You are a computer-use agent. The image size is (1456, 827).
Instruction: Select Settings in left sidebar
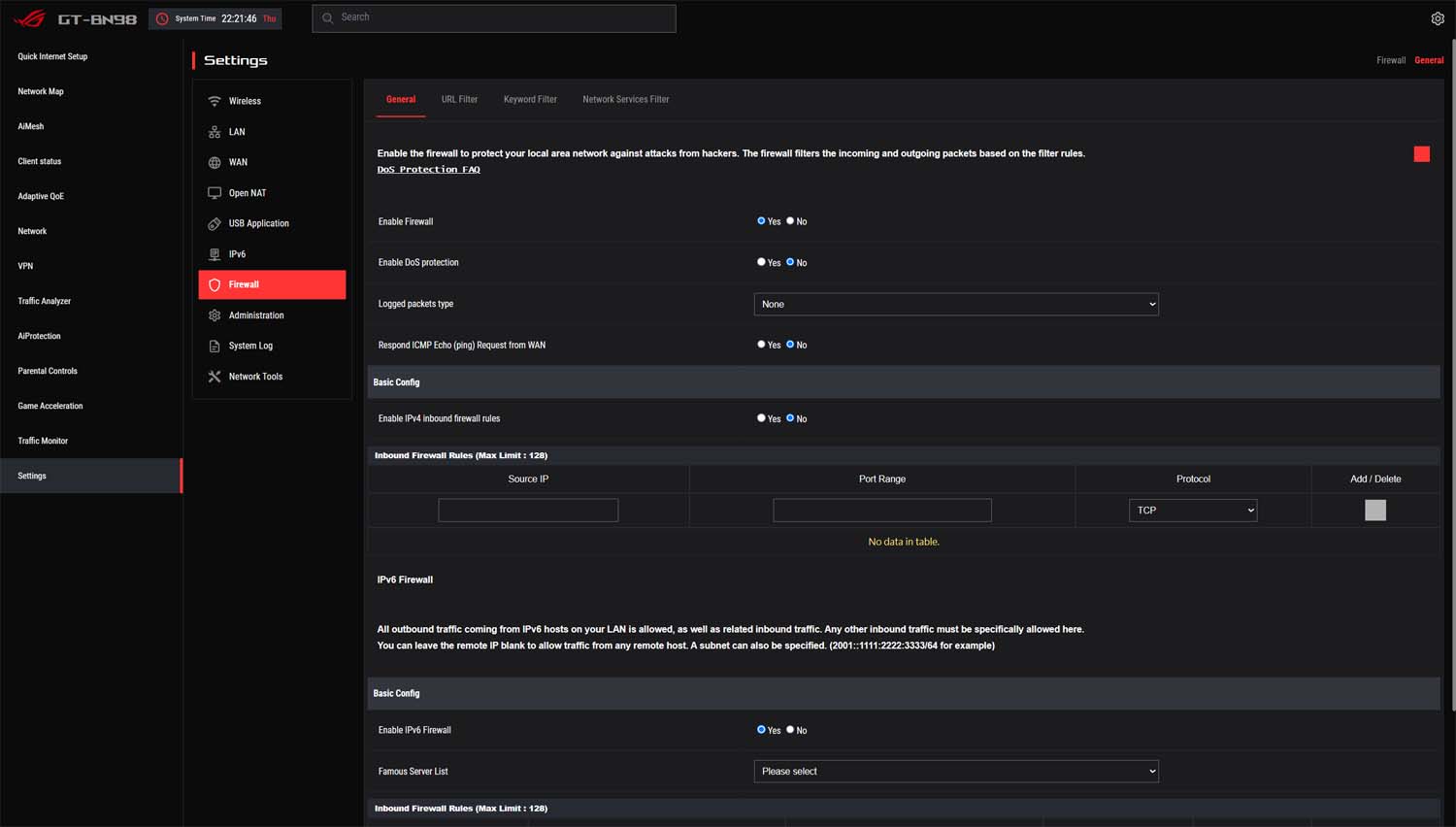click(x=91, y=476)
